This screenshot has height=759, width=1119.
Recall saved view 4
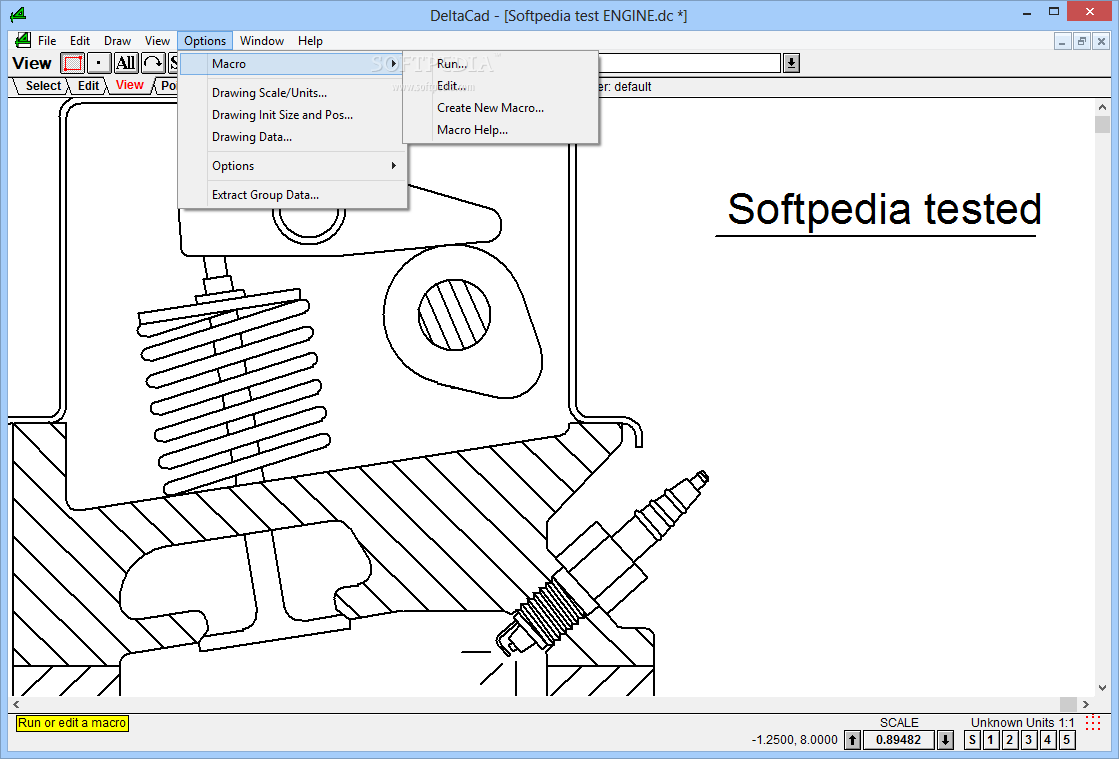click(x=1048, y=740)
